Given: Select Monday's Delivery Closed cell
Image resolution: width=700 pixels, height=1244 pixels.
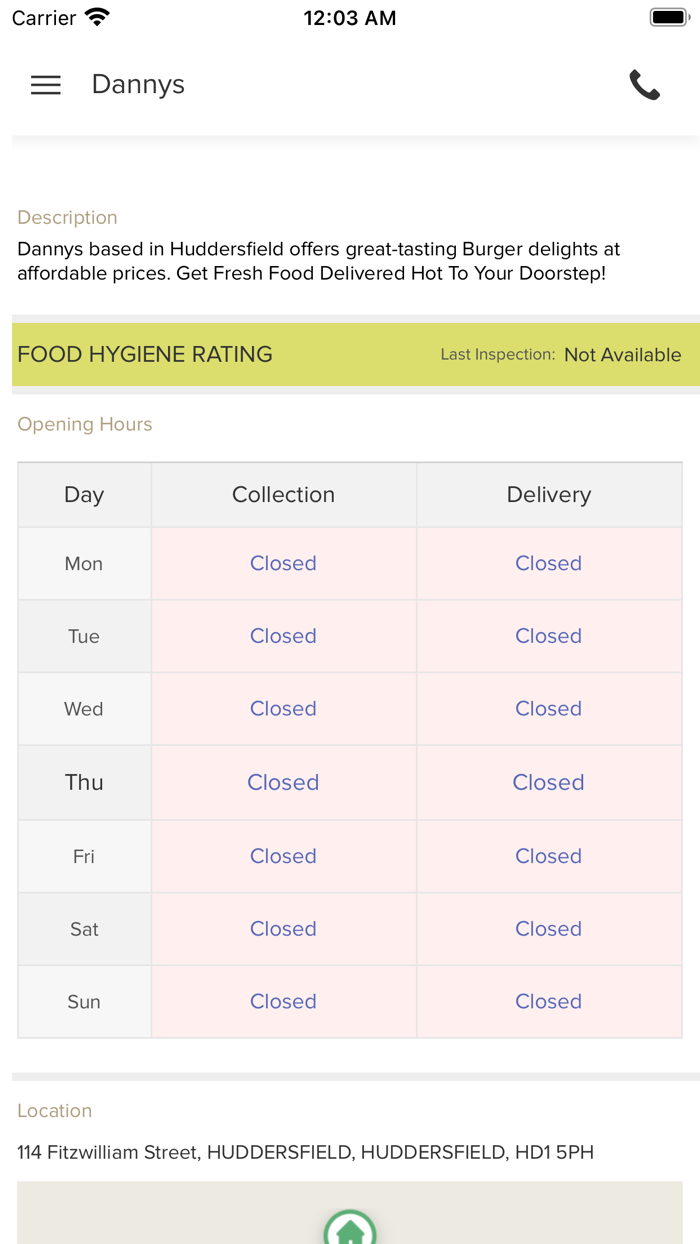Looking at the screenshot, I should click(548, 563).
